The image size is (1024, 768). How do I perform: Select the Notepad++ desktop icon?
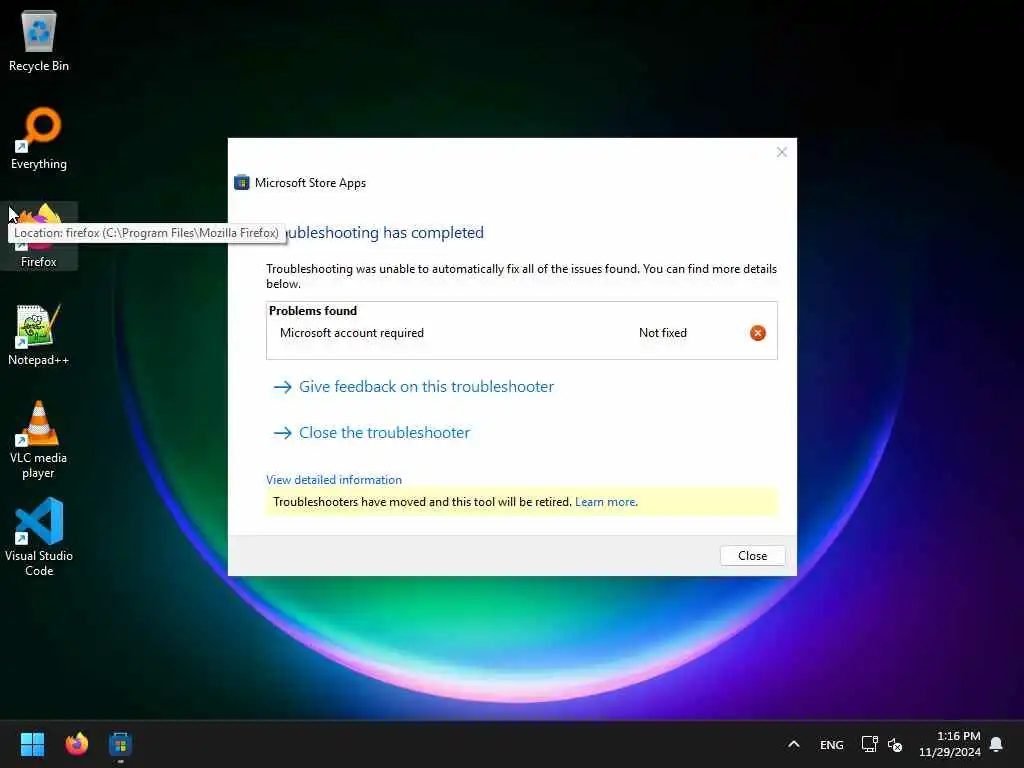(x=39, y=334)
